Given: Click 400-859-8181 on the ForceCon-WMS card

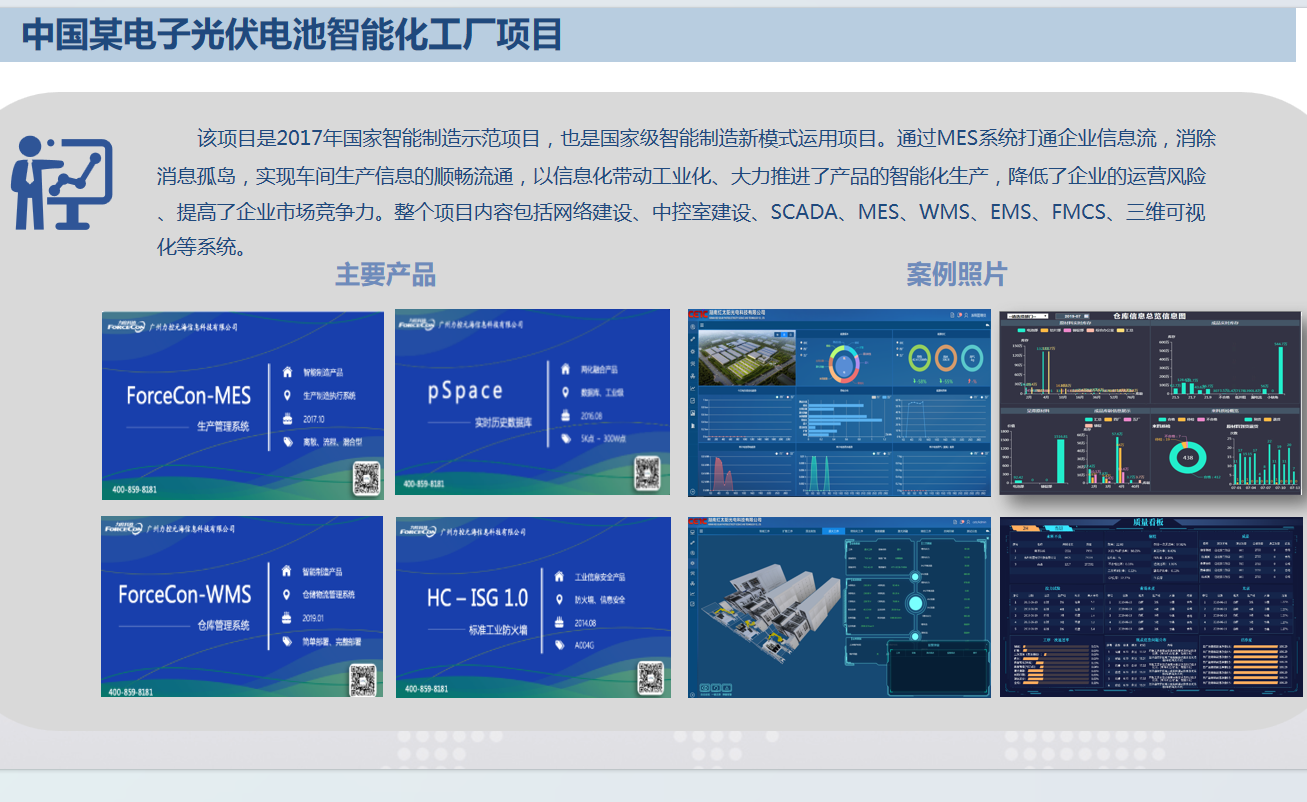Looking at the screenshot, I should coord(131,692).
